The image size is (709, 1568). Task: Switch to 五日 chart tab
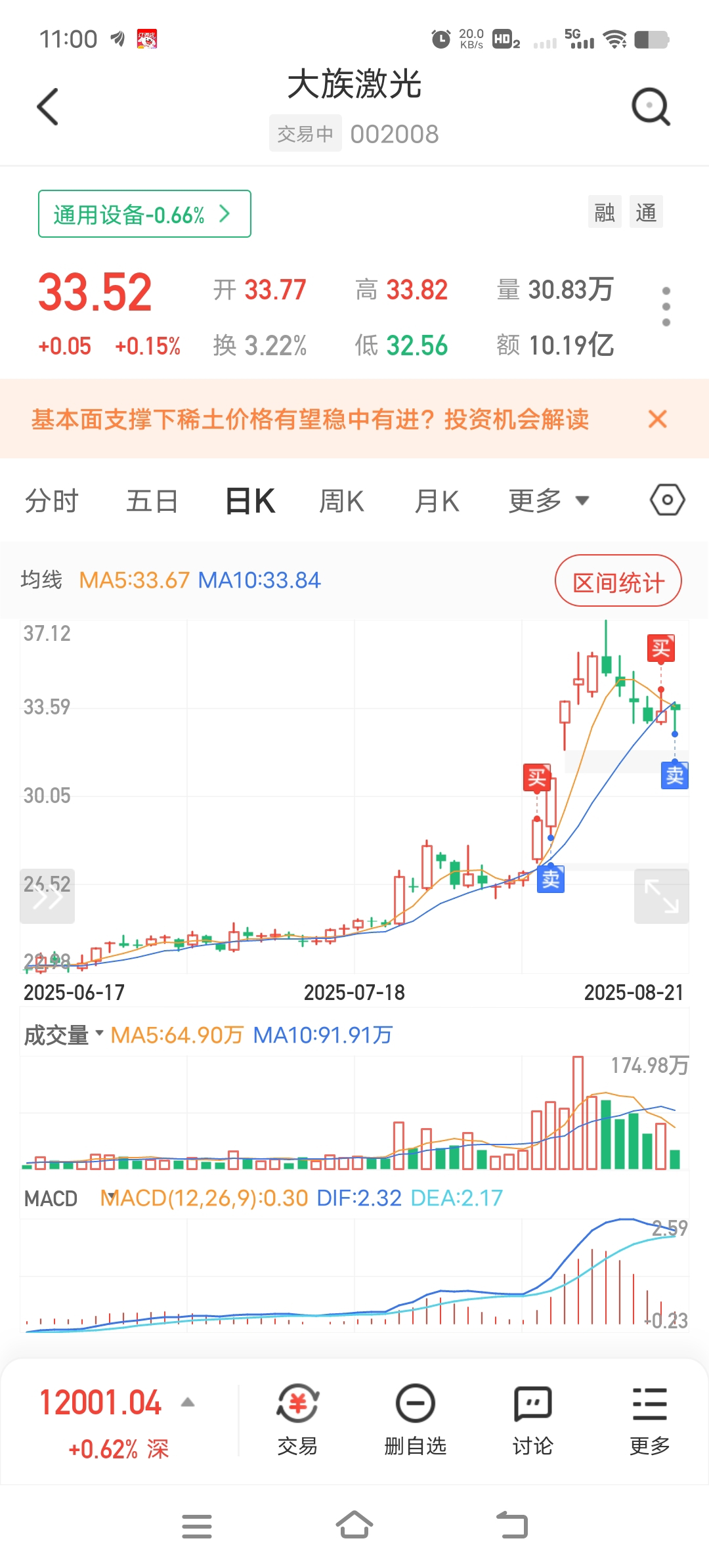tap(152, 501)
